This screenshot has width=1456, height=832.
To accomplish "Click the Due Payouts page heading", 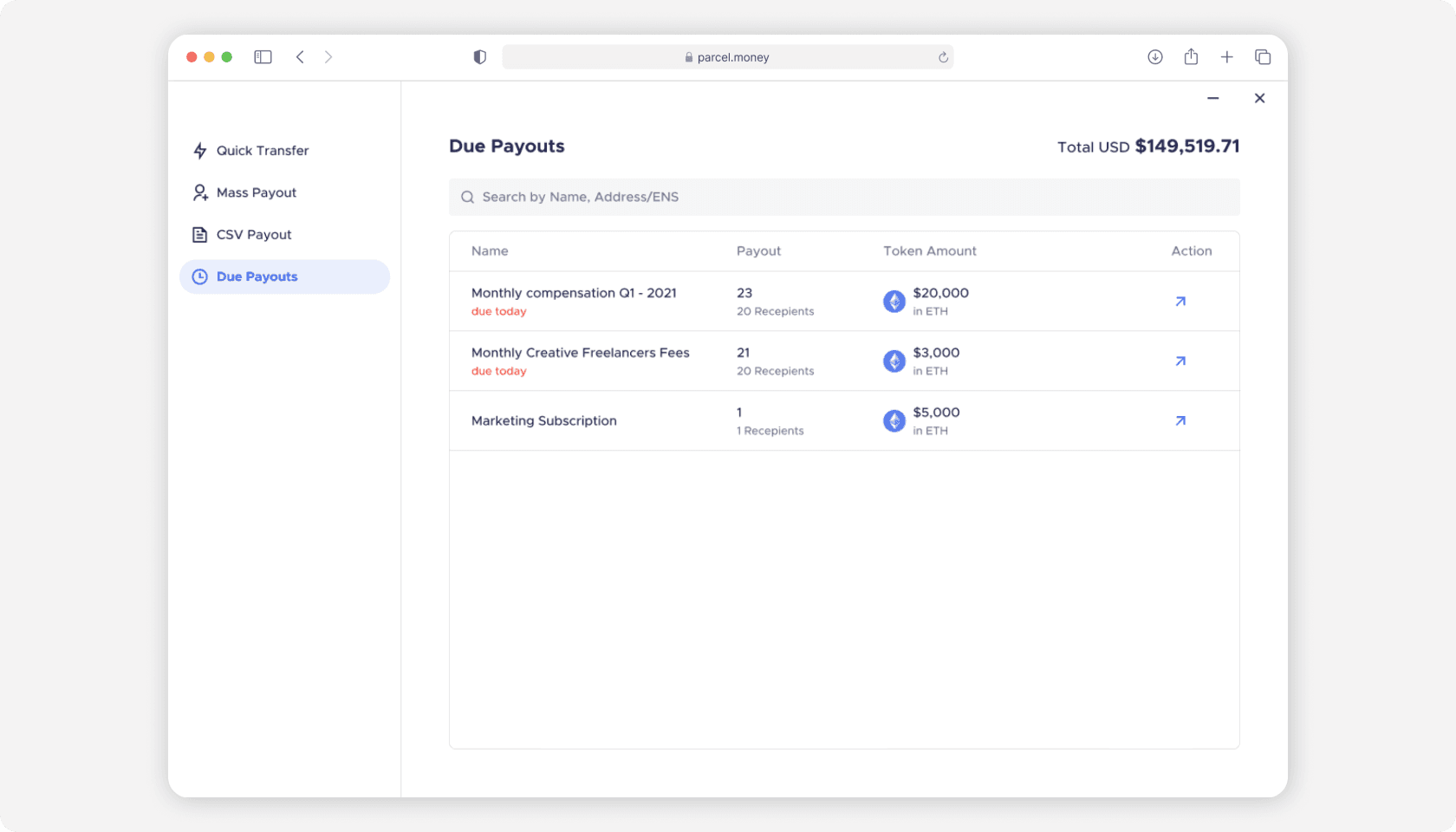I will [x=507, y=146].
